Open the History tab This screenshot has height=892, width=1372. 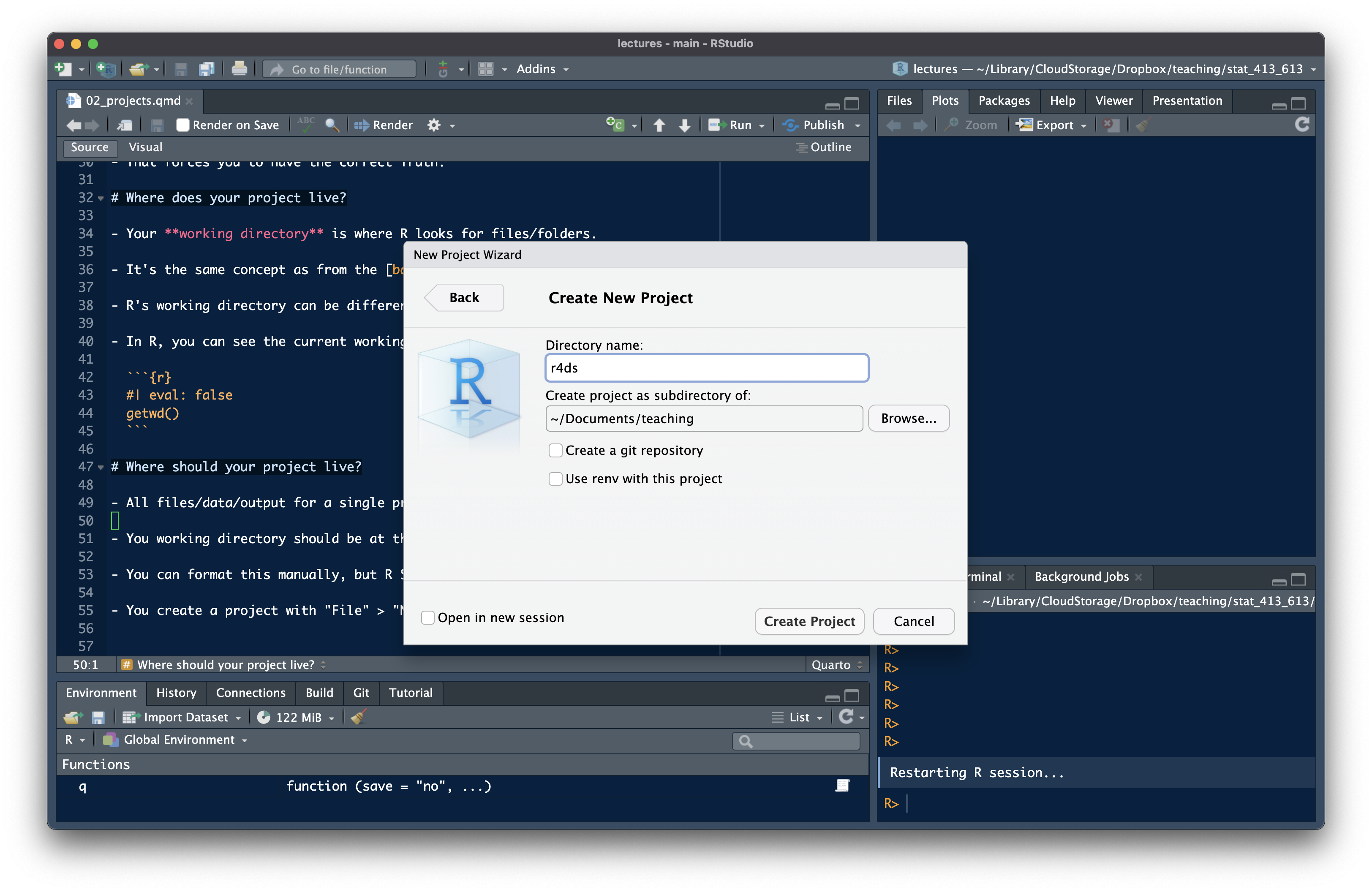coord(176,693)
